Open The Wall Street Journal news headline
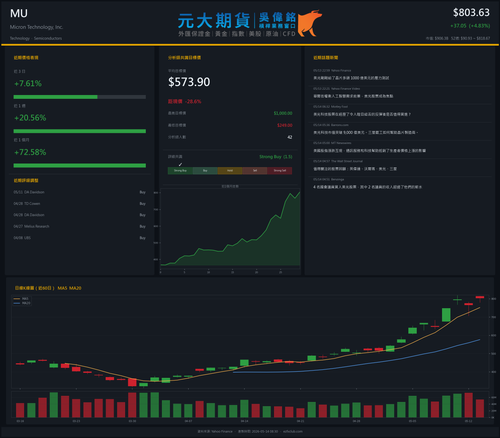 point(355,169)
